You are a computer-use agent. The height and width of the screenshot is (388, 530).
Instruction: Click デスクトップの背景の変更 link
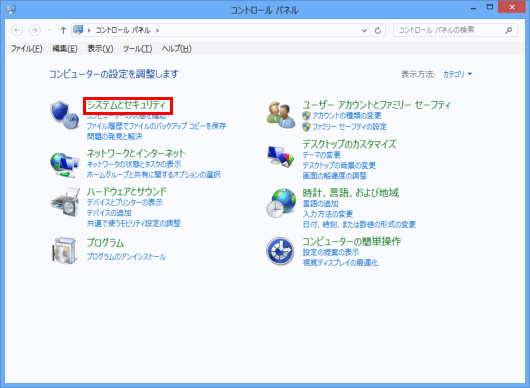point(339,166)
